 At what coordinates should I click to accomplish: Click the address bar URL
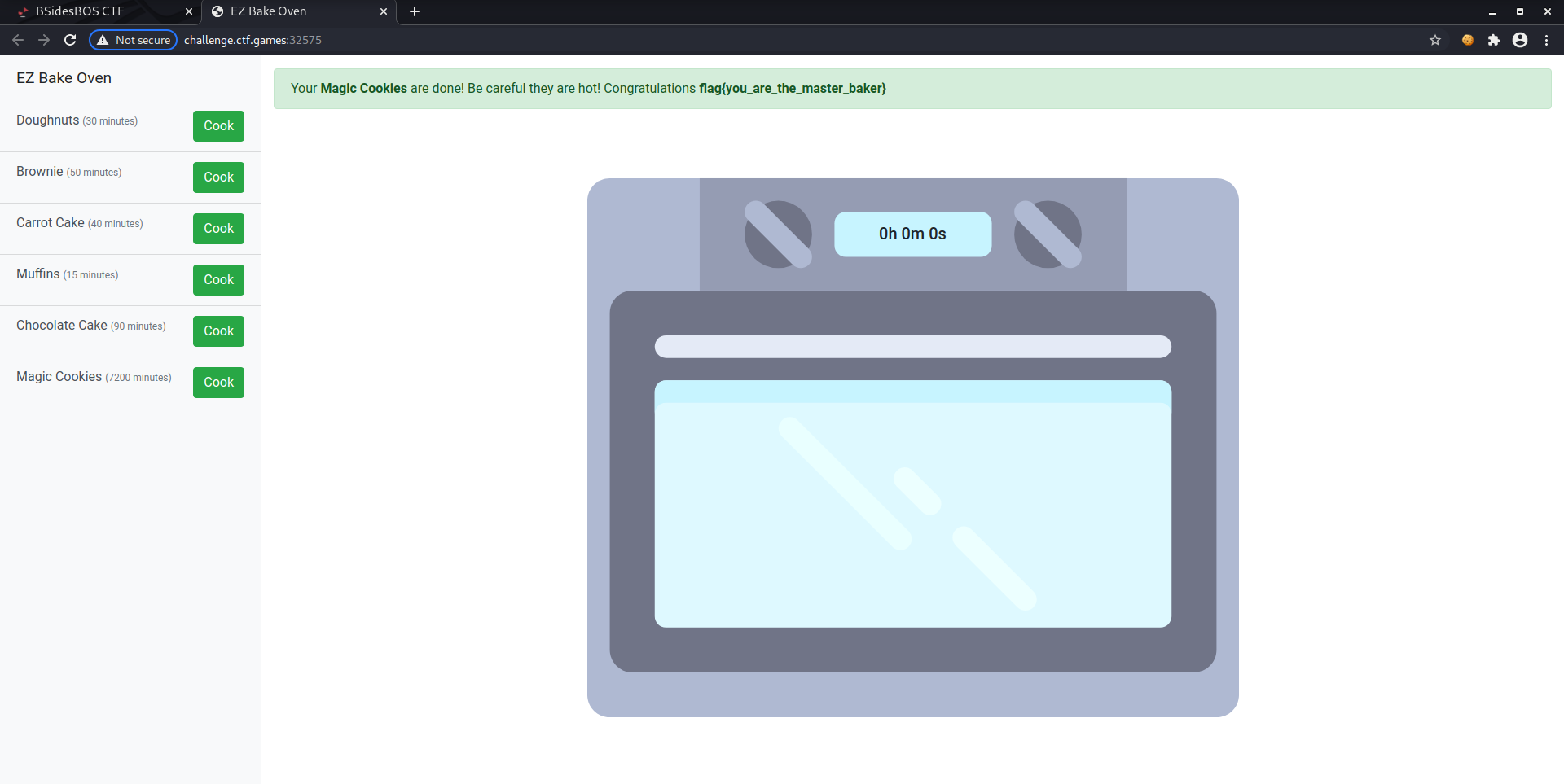pyautogui.click(x=253, y=40)
